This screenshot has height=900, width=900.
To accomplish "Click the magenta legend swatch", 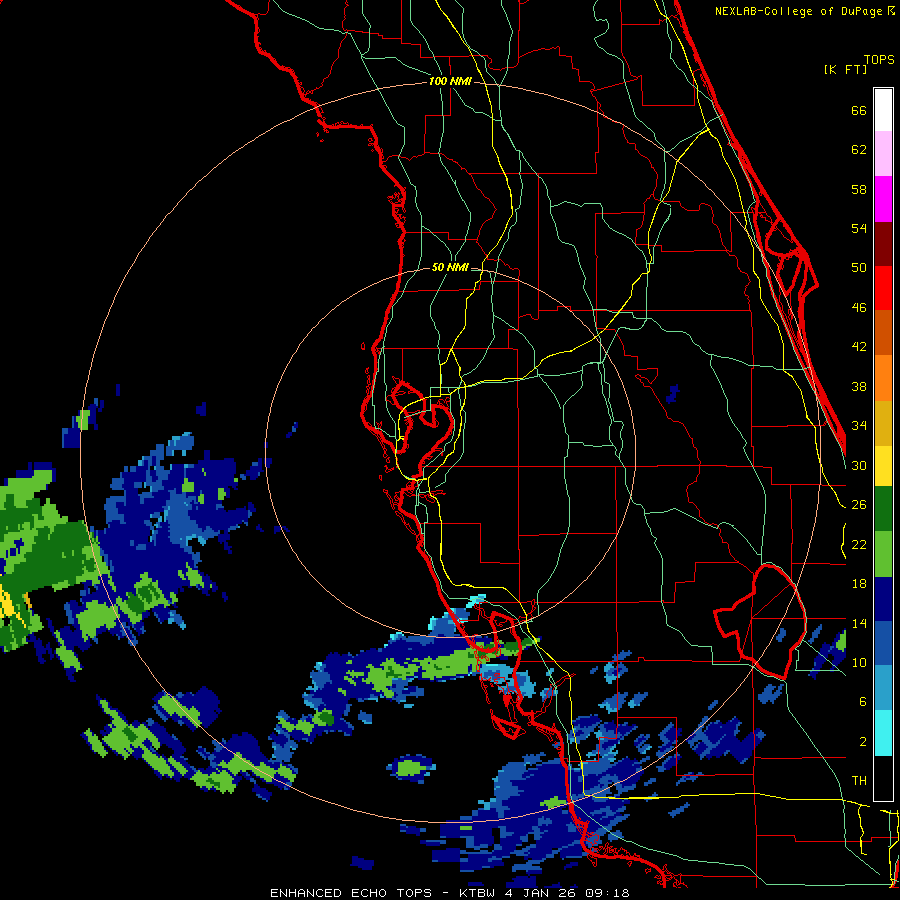I will (883, 199).
